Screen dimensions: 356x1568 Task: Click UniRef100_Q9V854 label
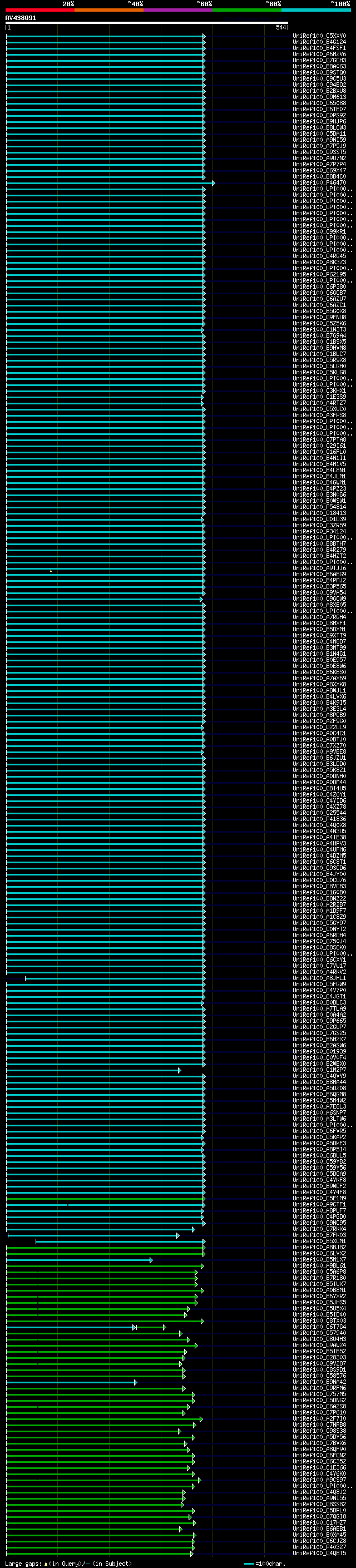[319, 593]
